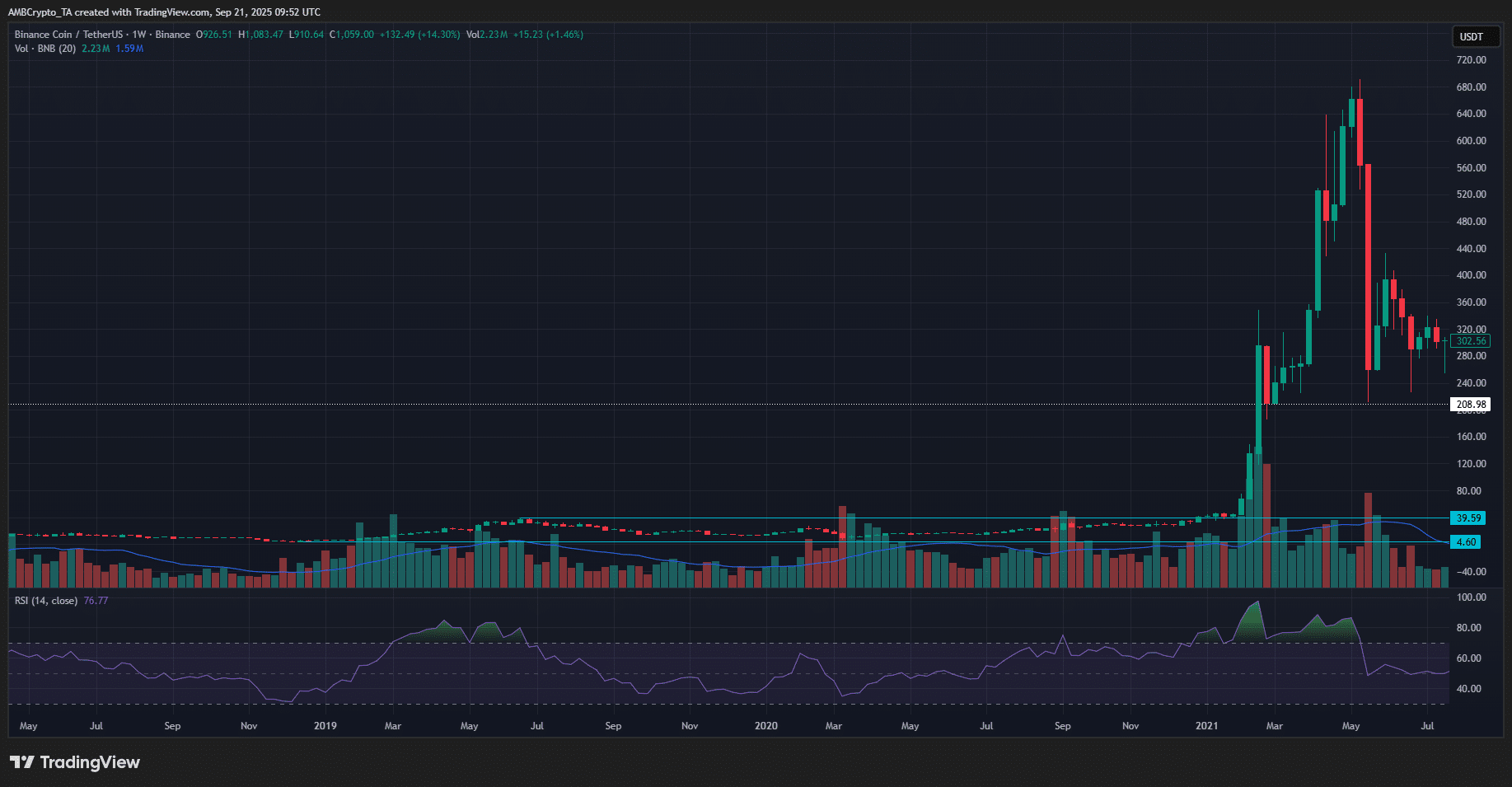Select the Binance Coin / TetherUS symbol title
Image resolution: width=1512 pixels, height=787 pixels.
coord(68,35)
